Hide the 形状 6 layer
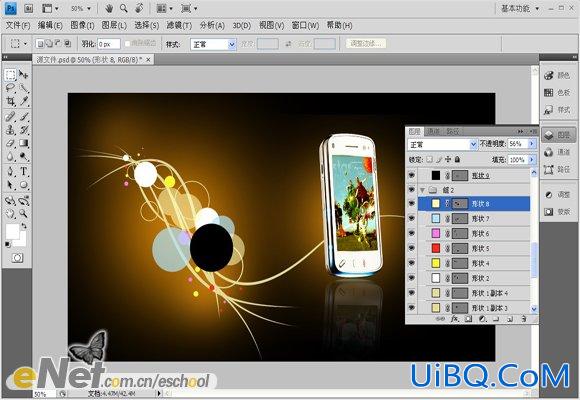 412,233
